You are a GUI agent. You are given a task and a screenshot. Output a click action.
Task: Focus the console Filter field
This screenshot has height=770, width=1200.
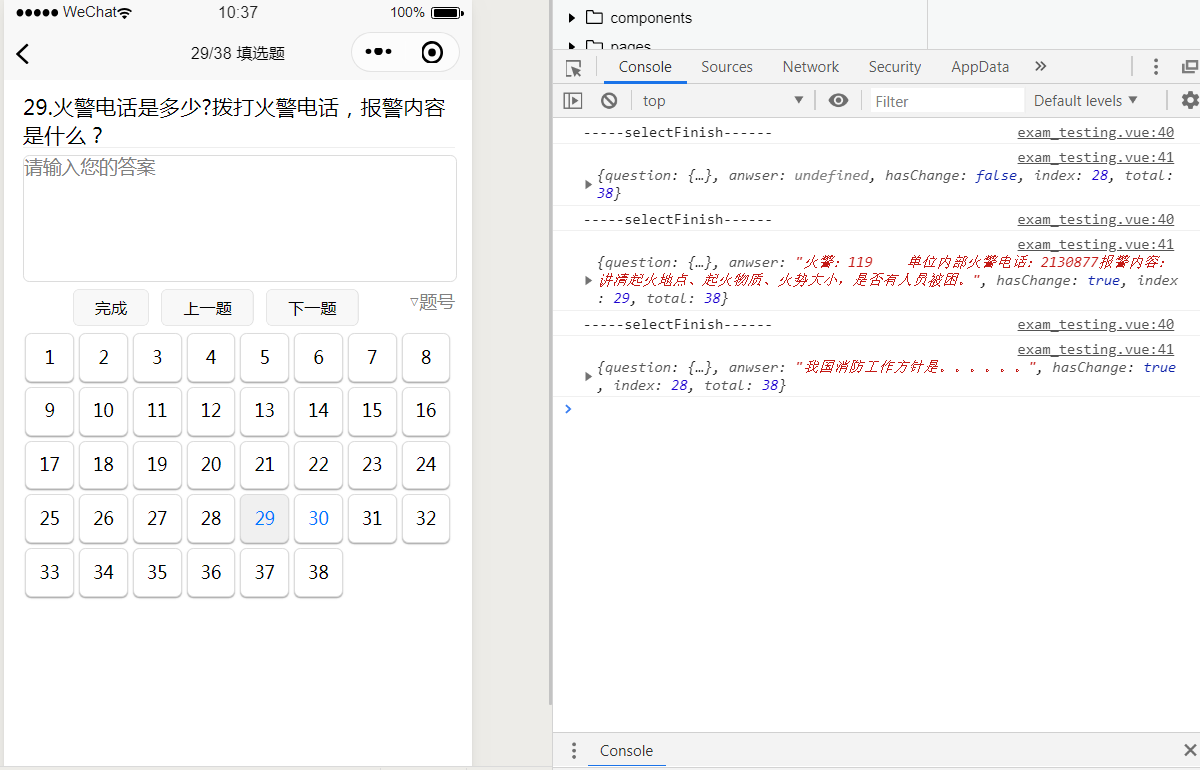pyautogui.click(x=947, y=101)
